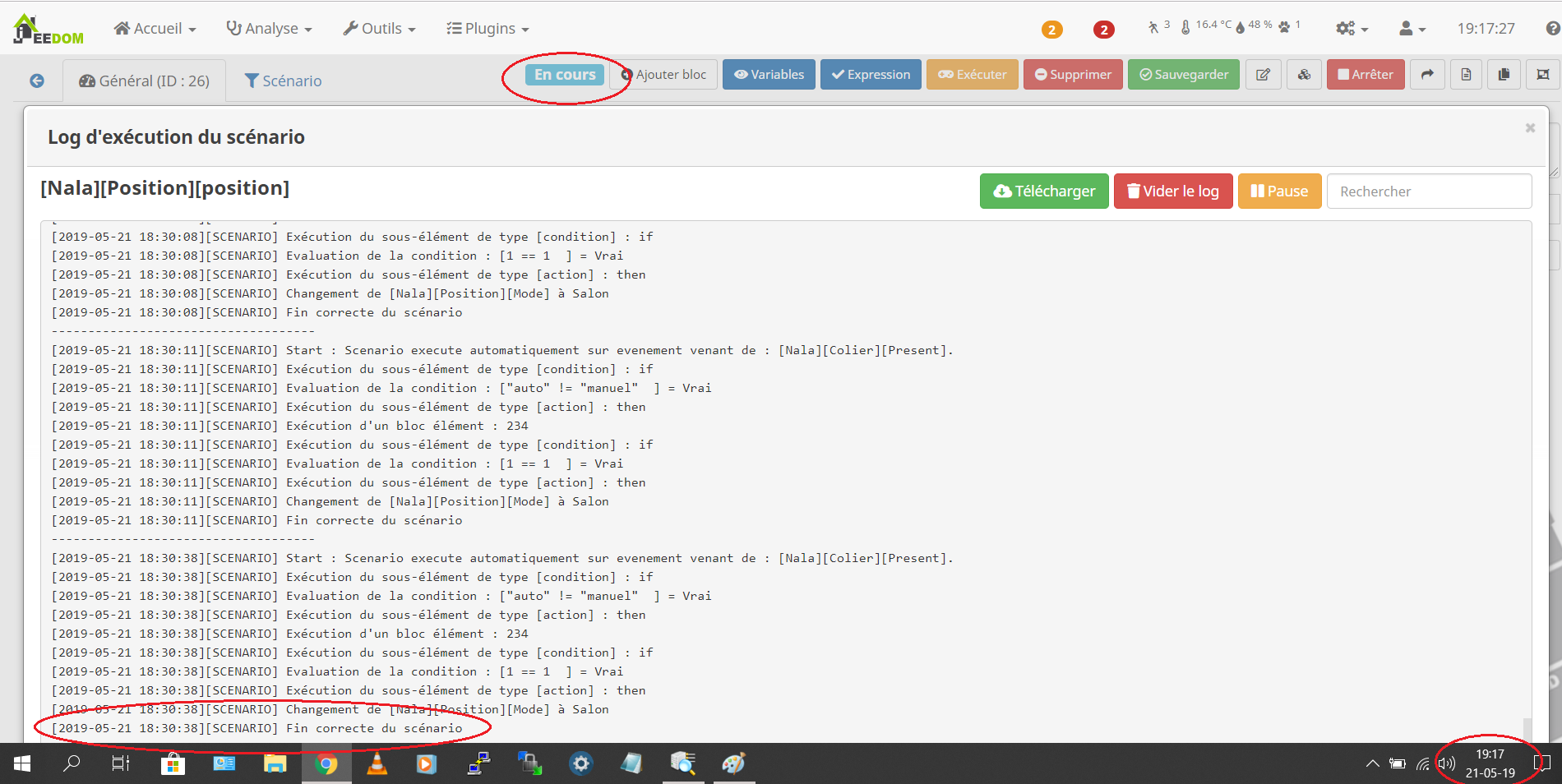Viewport: 1562px width, 784px height.
Task: Open the Outils menu
Action: (379, 29)
